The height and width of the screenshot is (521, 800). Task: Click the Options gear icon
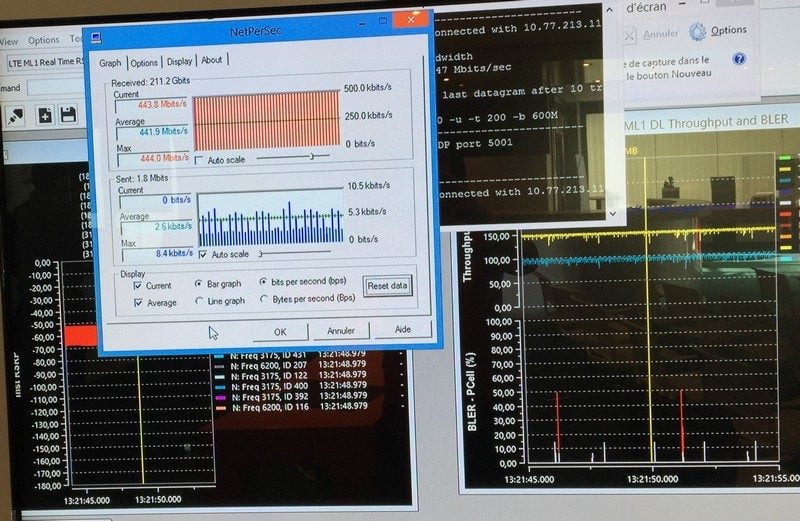coord(697,32)
